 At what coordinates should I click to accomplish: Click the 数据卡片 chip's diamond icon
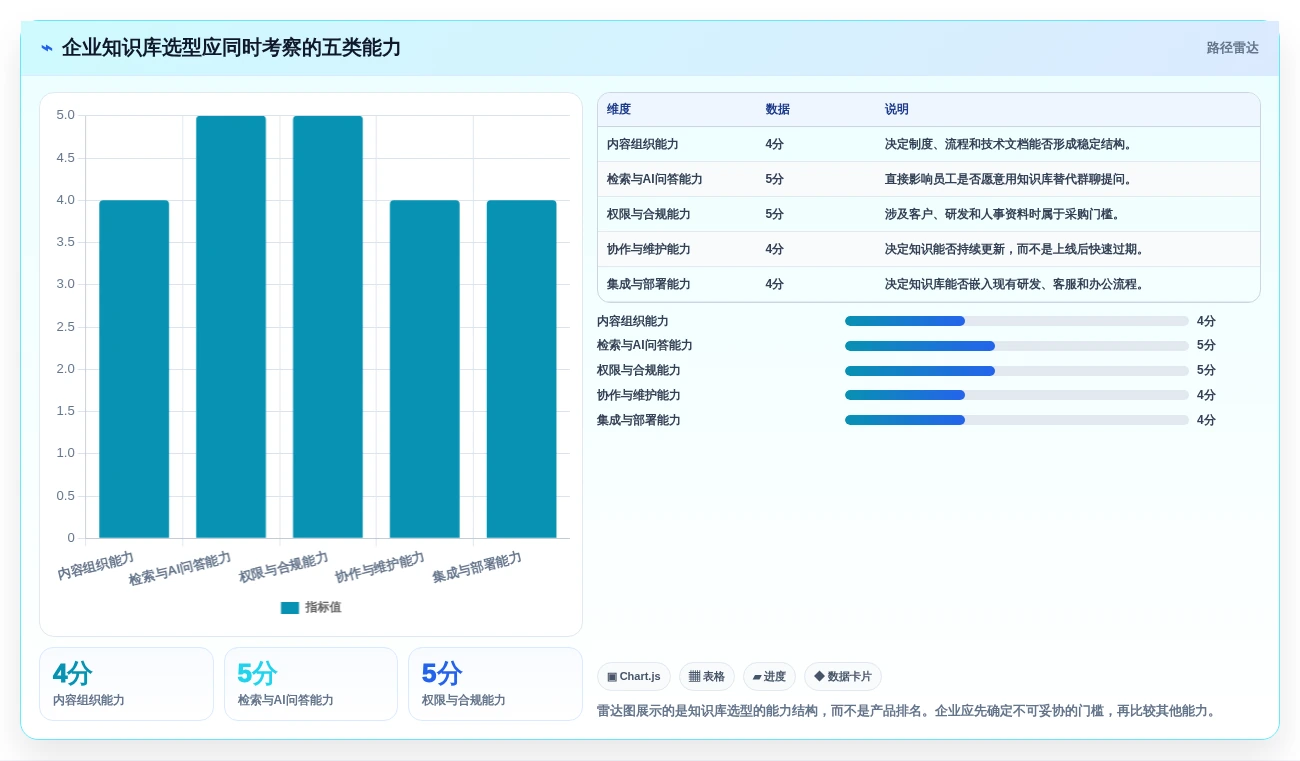[x=819, y=677]
